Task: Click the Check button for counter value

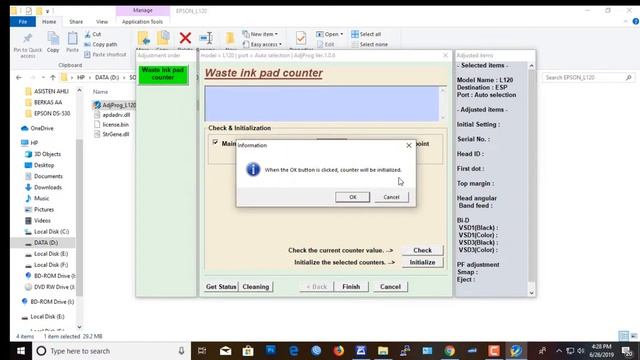Action: coord(422,250)
